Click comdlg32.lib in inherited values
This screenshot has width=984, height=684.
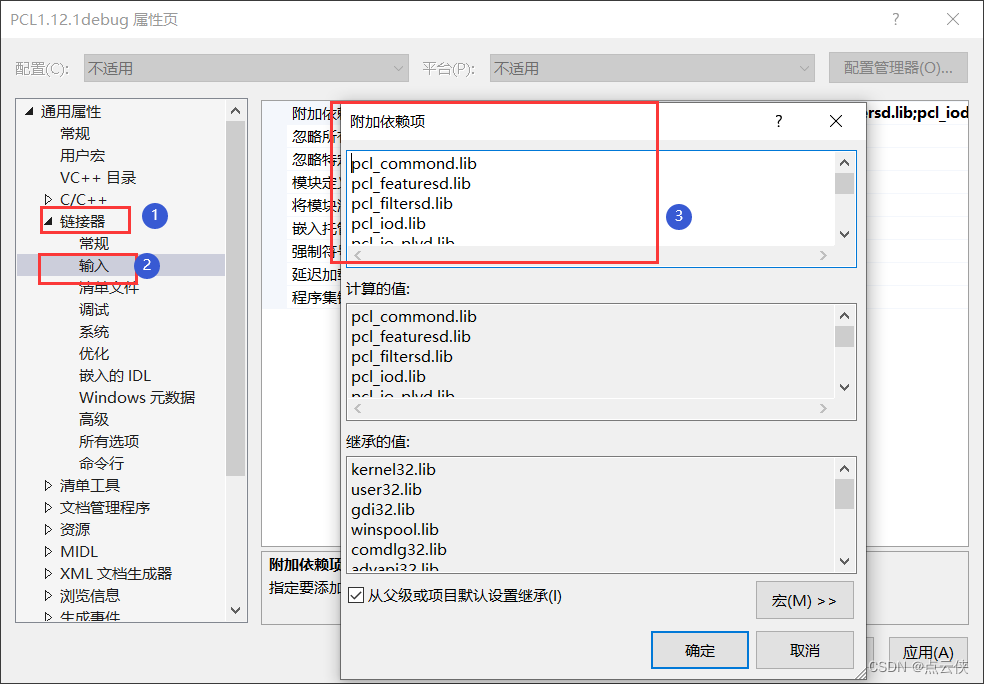click(x=398, y=550)
